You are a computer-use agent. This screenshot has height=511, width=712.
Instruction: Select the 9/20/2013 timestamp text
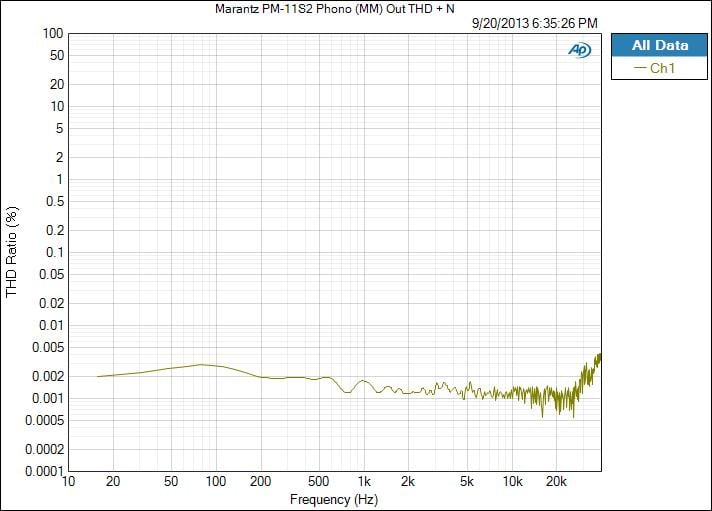tap(535, 22)
